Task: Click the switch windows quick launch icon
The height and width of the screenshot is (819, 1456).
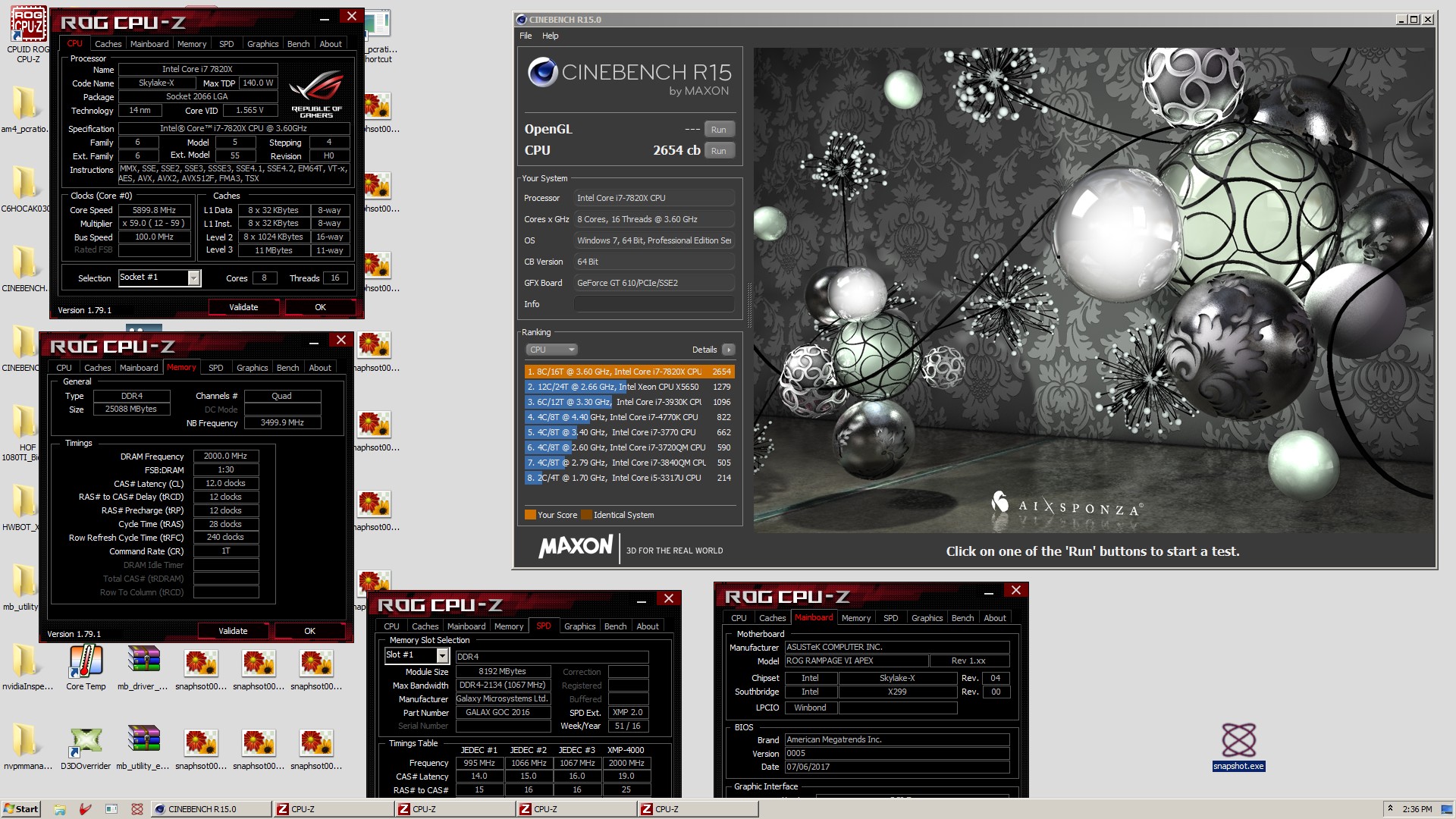Action: pos(111,809)
